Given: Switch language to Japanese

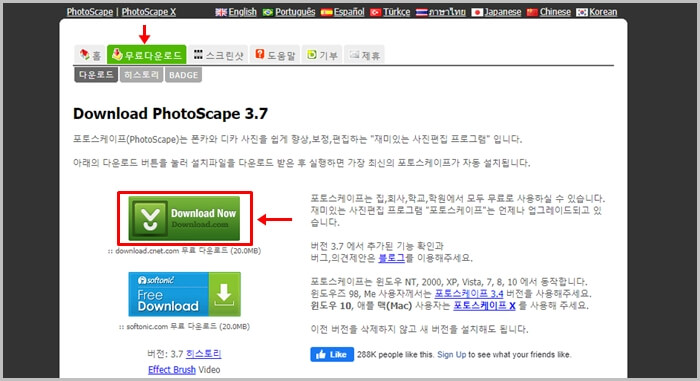Looking at the screenshot, I should tap(503, 12).
